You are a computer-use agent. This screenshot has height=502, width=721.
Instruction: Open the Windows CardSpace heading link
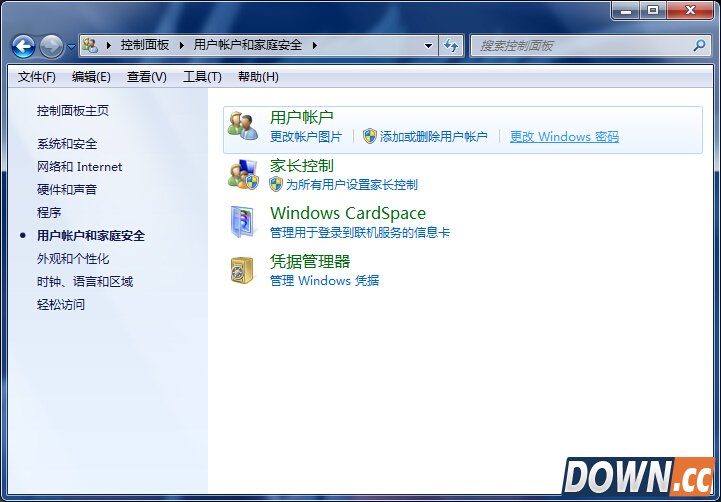tap(348, 213)
